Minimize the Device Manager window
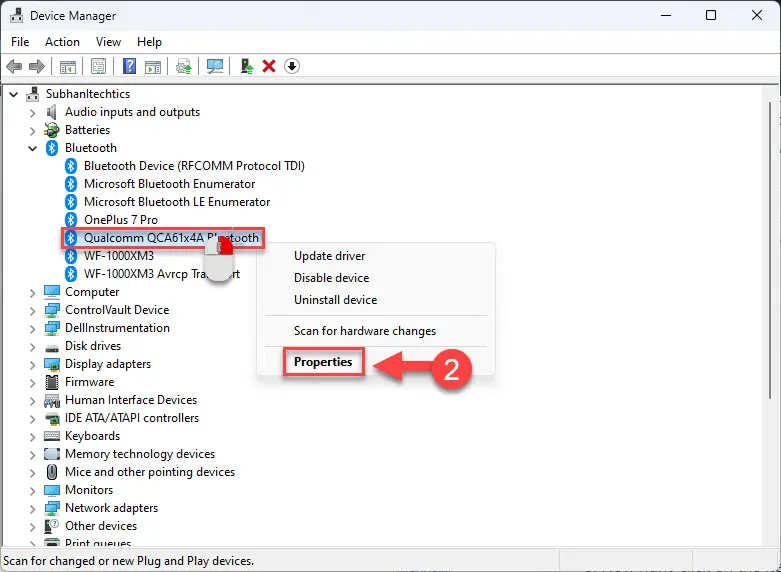 coord(666,15)
